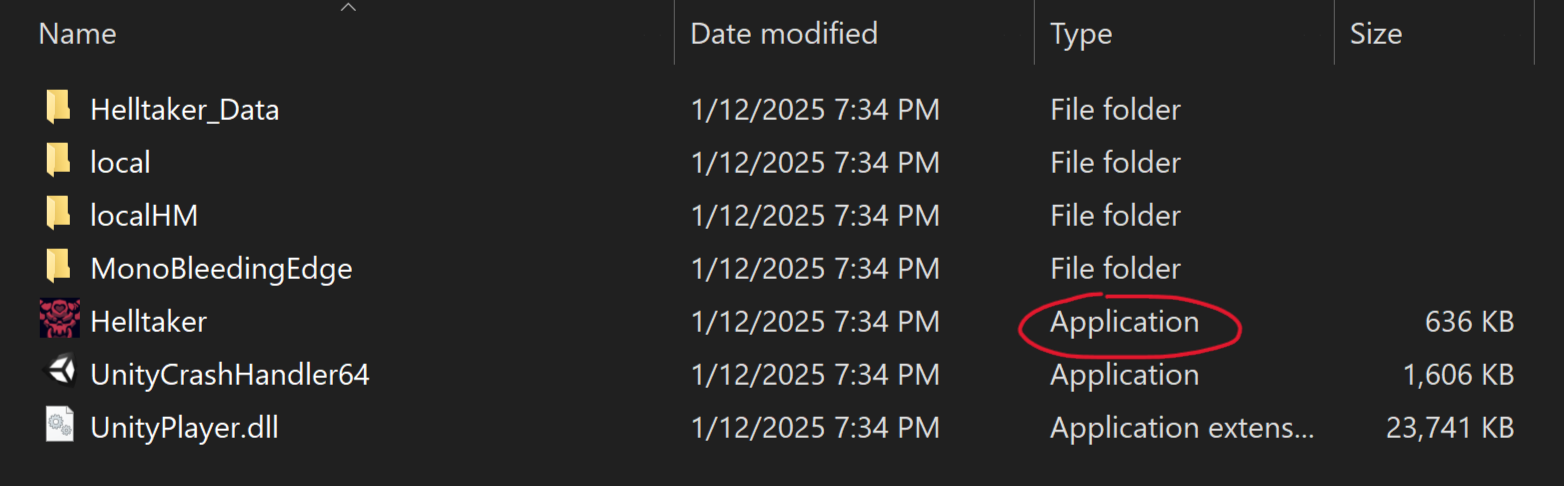Sort by the Size column header

point(1376,34)
